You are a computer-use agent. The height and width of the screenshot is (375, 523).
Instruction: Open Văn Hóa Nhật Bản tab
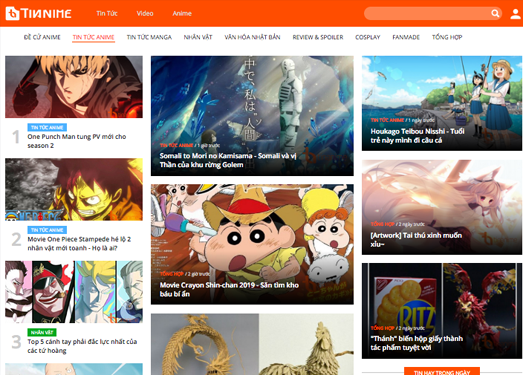point(252,37)
